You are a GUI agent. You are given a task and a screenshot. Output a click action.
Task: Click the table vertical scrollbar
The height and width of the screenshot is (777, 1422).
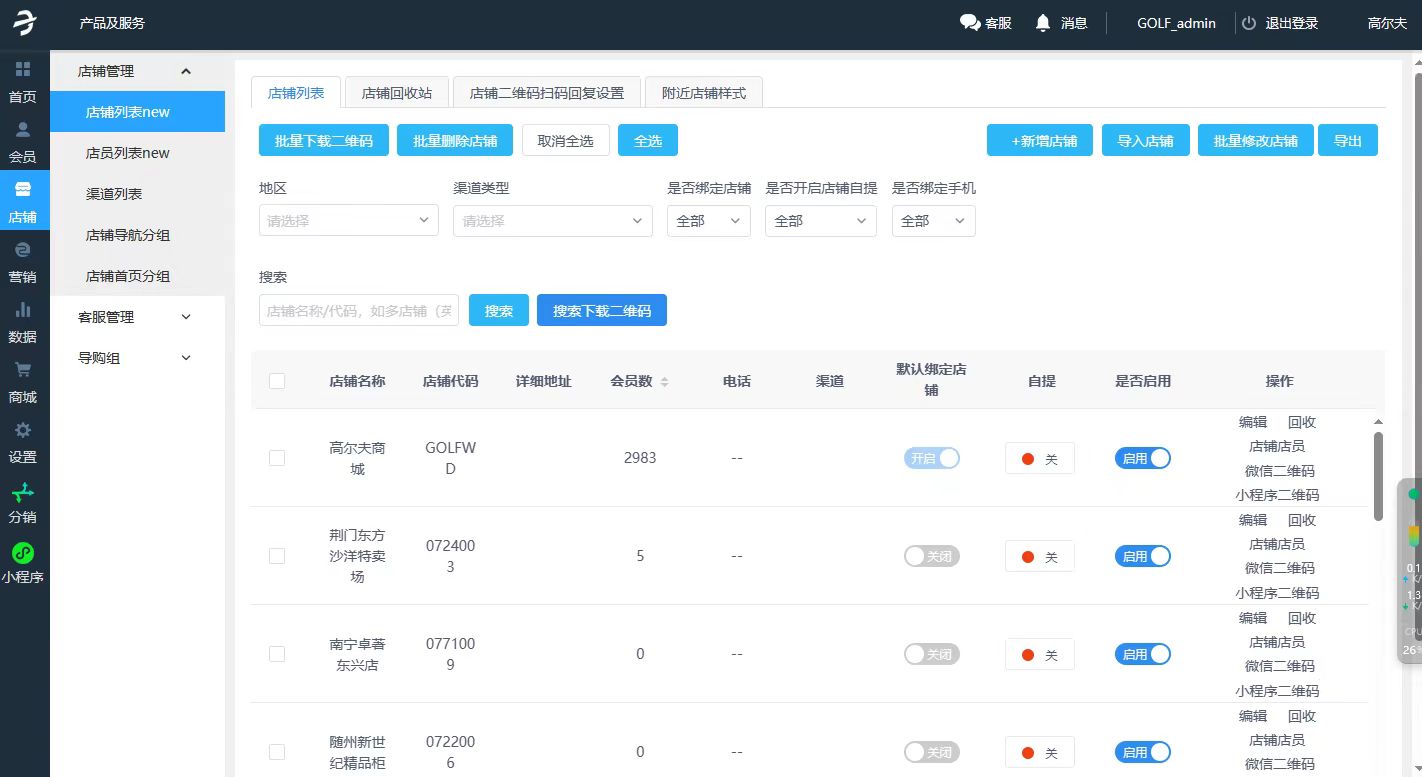1379,476
